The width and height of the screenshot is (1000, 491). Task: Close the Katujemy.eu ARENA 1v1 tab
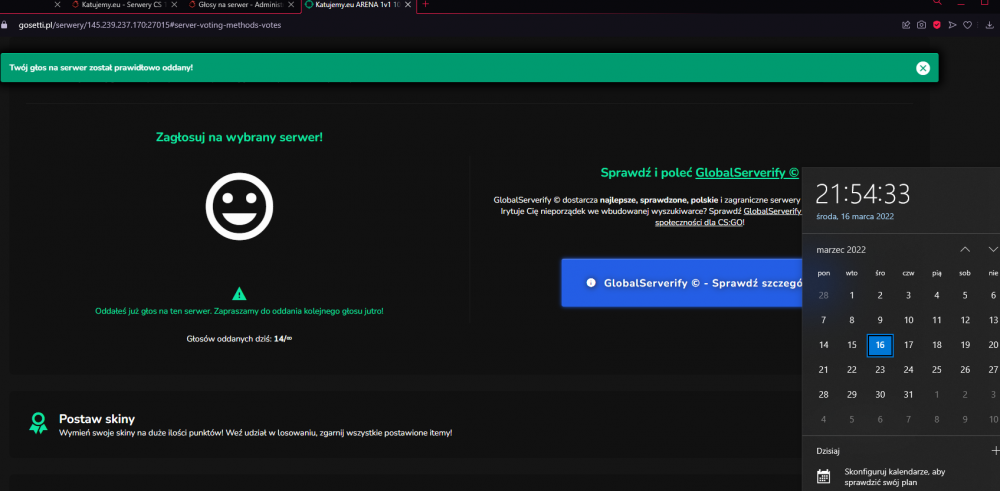[x=407, y=4]
